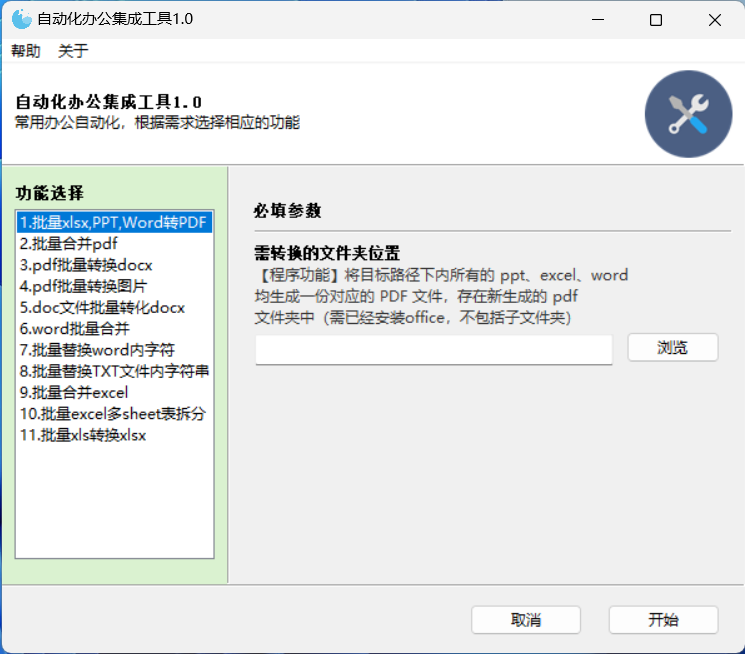
Task: Open the 关于 menu
Action: pyautogui.click(x=73, y=51)
